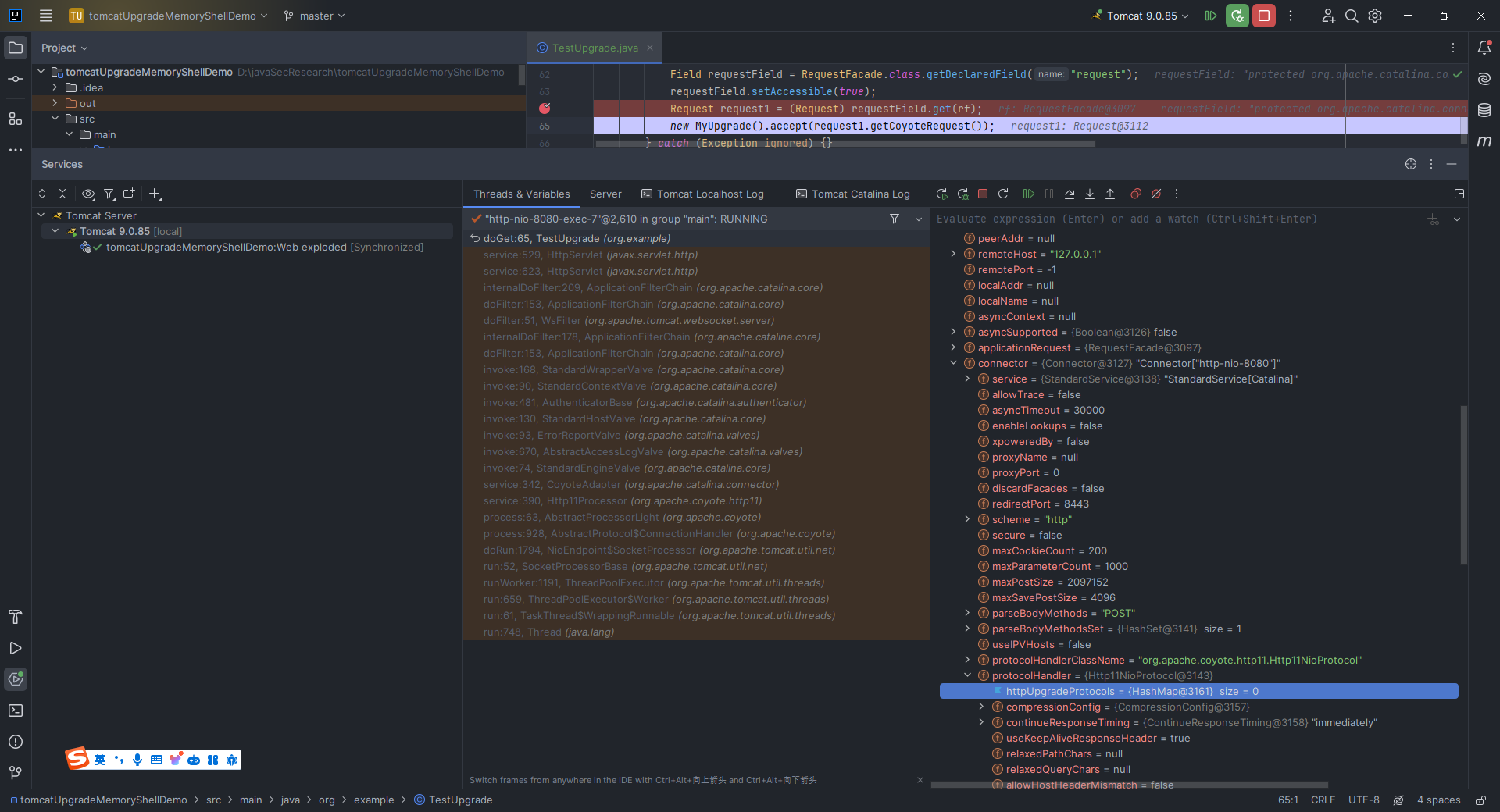1500x812 pixels.
Task: Expand all services in Services tree
Action: 42,194
